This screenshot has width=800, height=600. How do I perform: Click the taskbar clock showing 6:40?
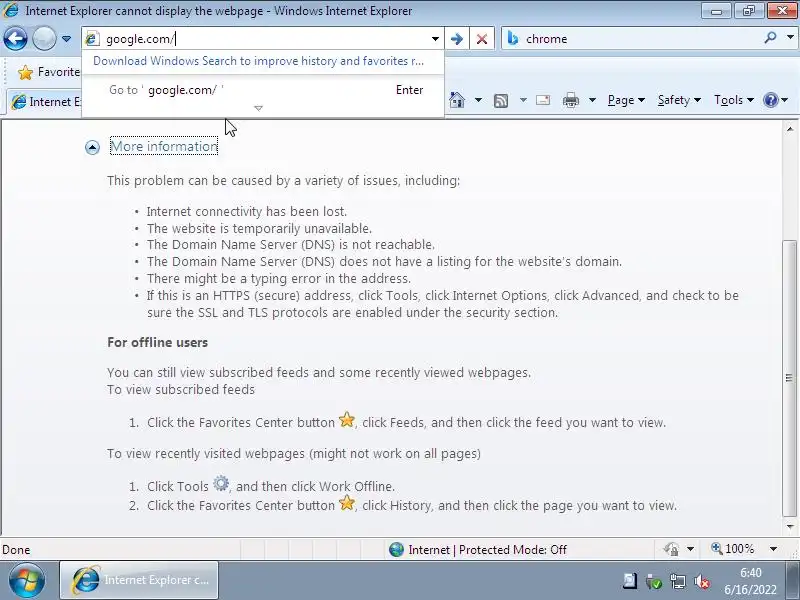[750, 581]
